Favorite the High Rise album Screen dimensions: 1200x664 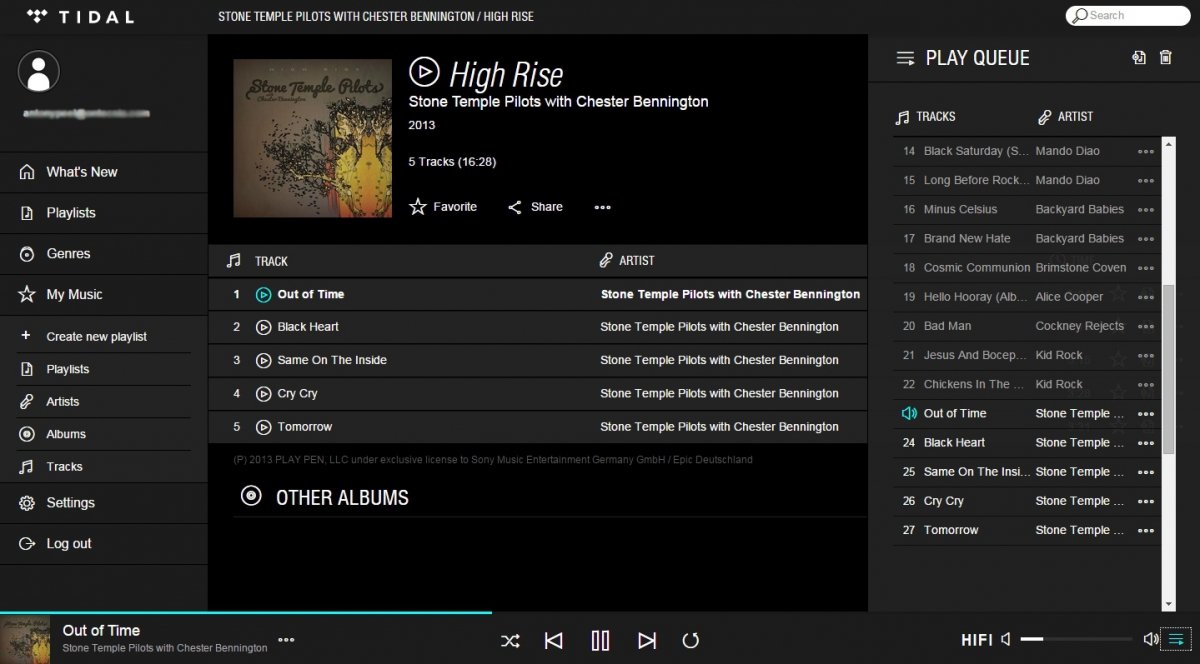click(x=443, y=207)
